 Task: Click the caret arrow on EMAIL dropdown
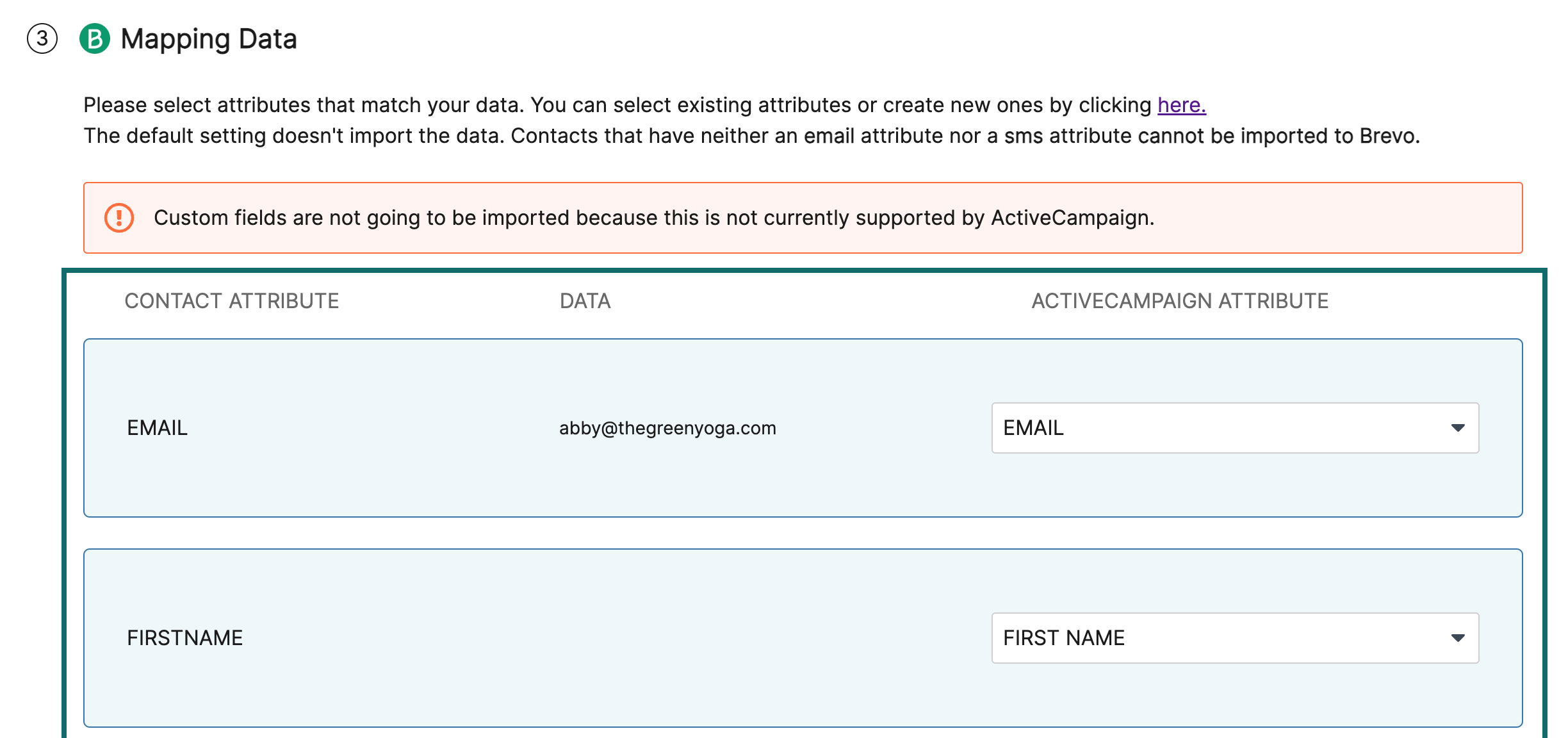pyautogui.click(x=1458, y=428)
